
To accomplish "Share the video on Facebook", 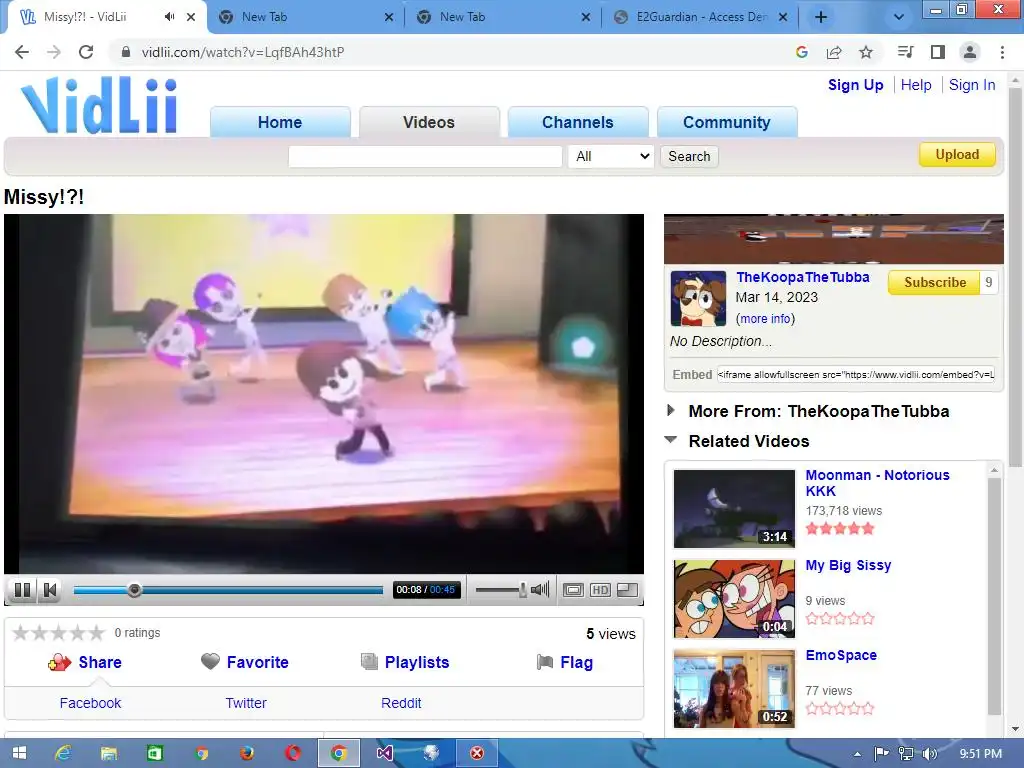I will tap(90, 703).
